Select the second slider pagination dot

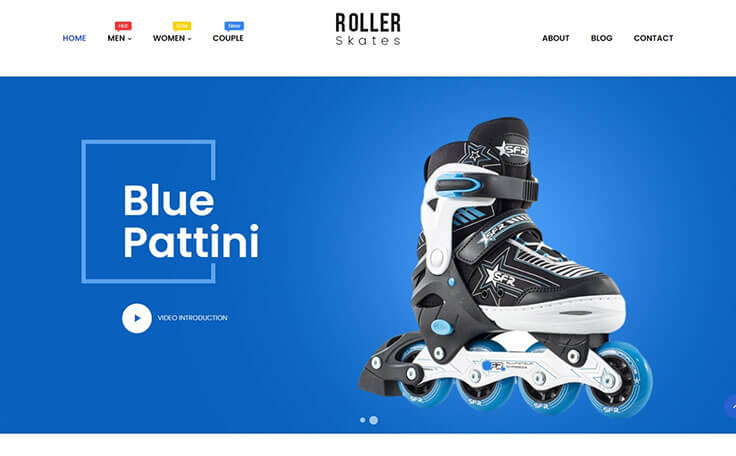click(374, 420)
